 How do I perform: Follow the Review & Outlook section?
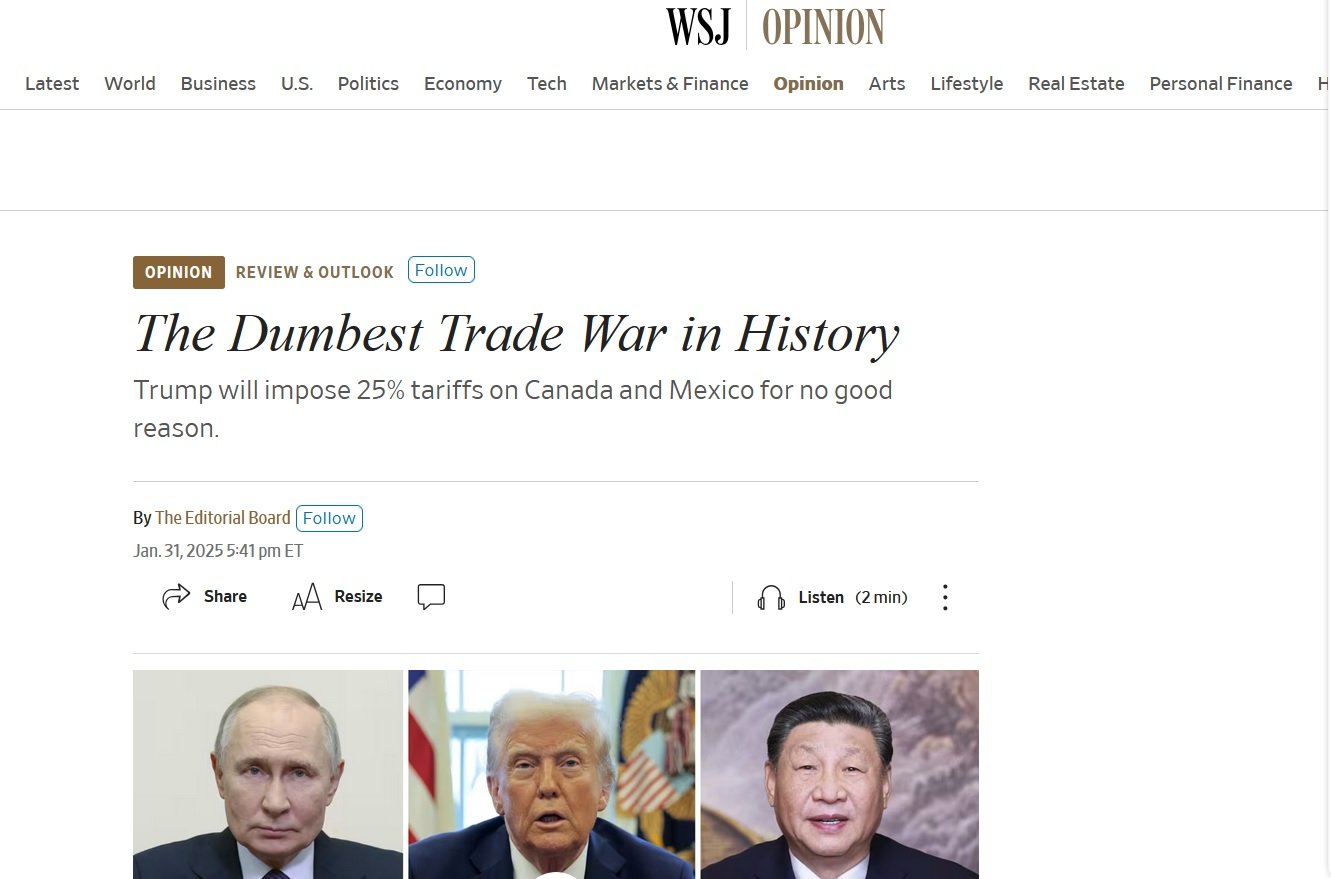click(441, 270)
